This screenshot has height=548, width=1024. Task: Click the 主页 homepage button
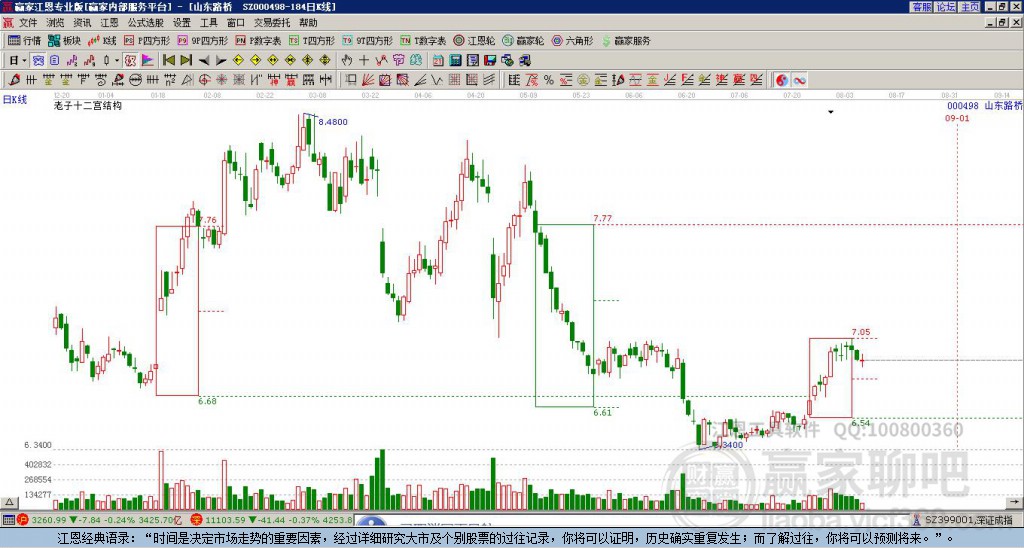[970, 7]
